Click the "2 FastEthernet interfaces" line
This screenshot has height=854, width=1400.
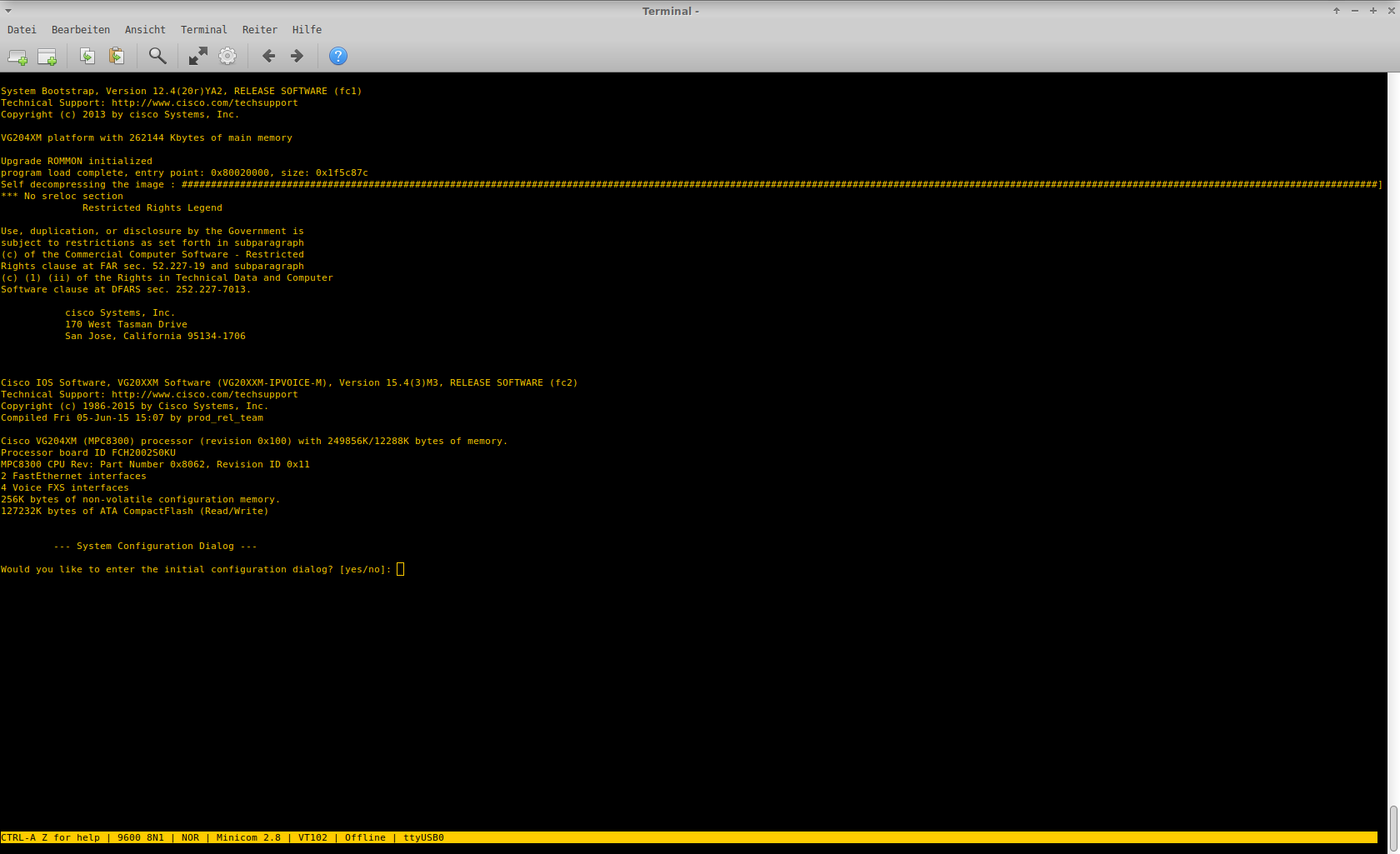tap(73, 477)
